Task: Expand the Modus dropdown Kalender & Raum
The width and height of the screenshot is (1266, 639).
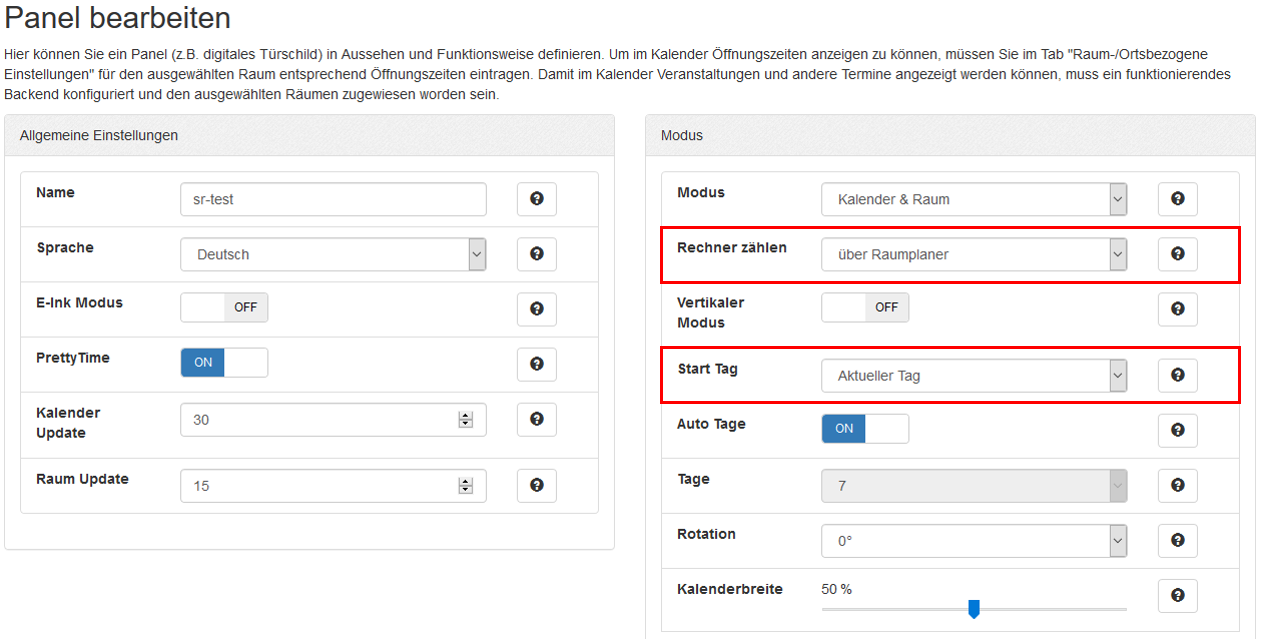Action: pos(973,199)
